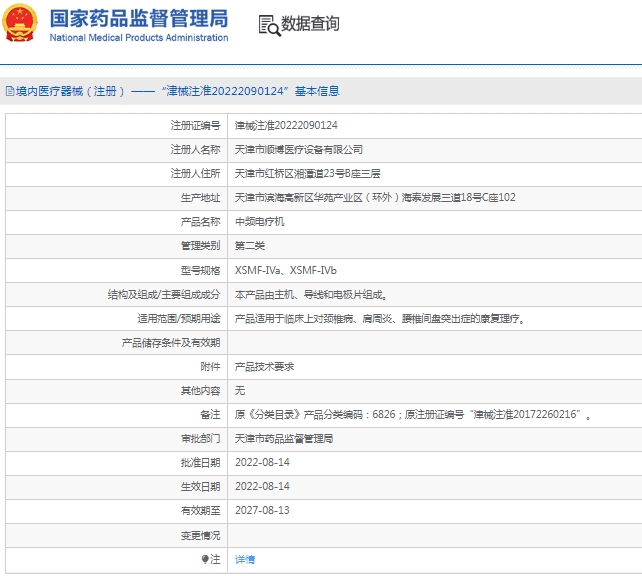Click the 审批部门 label
The width and height of the screenshot is (642, 576).
[200, 438]
